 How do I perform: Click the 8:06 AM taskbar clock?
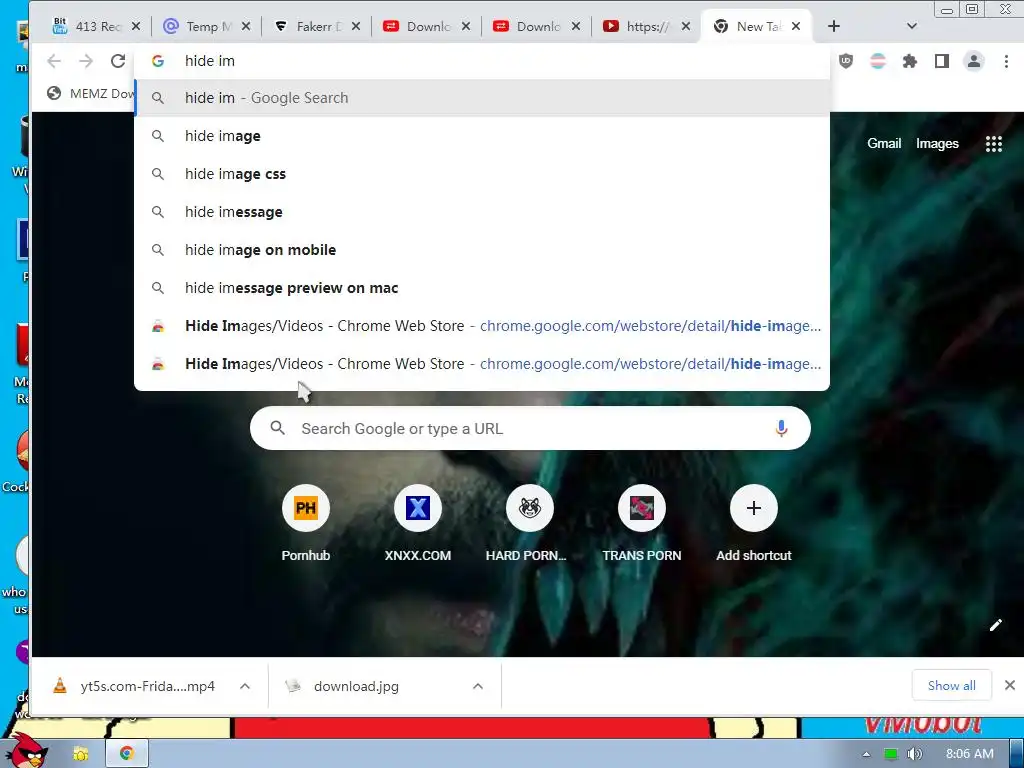click(969, 754)
